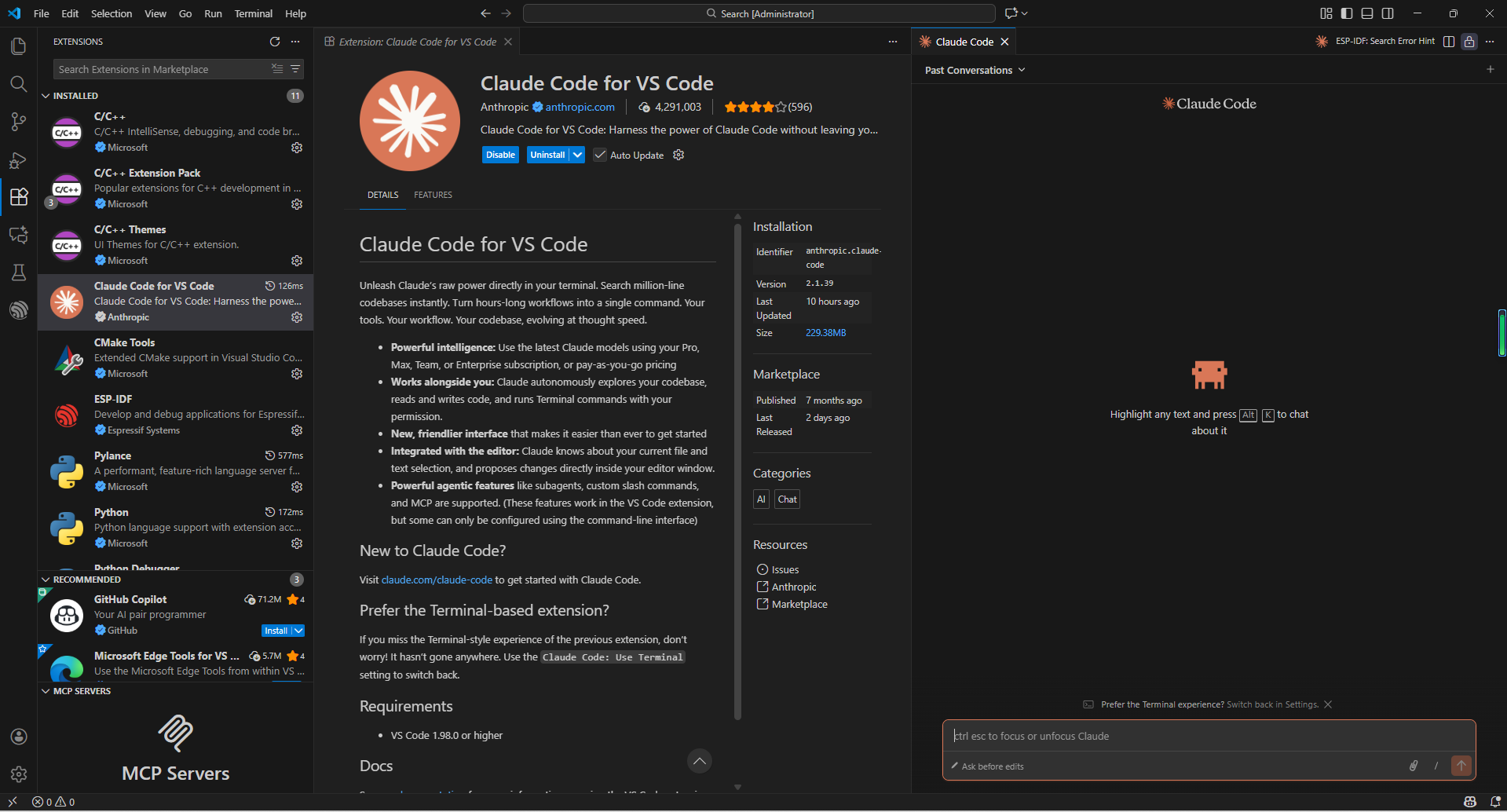Attach a file in Claude input
The height and width of the screenshot is (812, 1507).
[1414, 766]
